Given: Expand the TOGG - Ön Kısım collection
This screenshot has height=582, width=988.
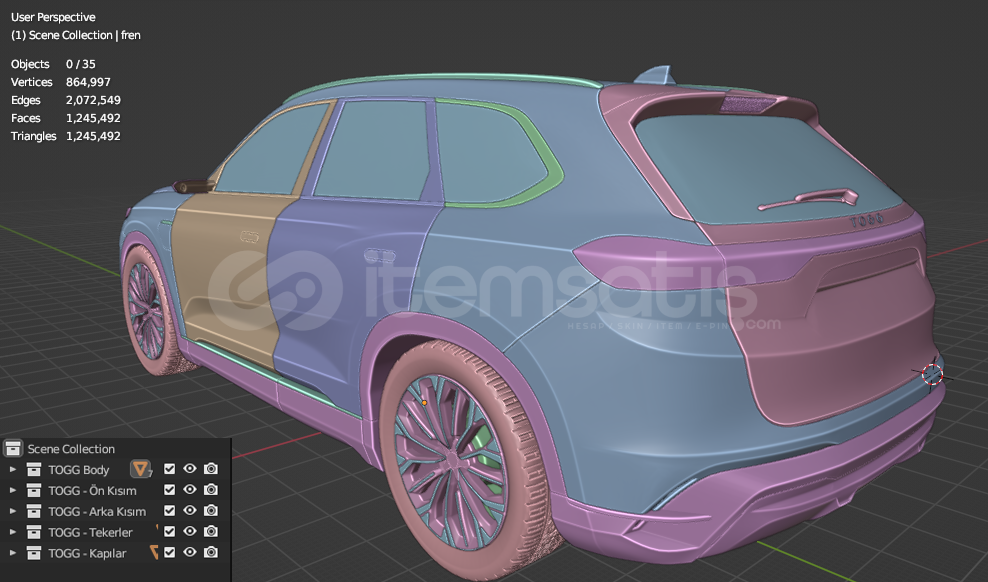Looking at the screenshot, I should [x=13, y=491].
